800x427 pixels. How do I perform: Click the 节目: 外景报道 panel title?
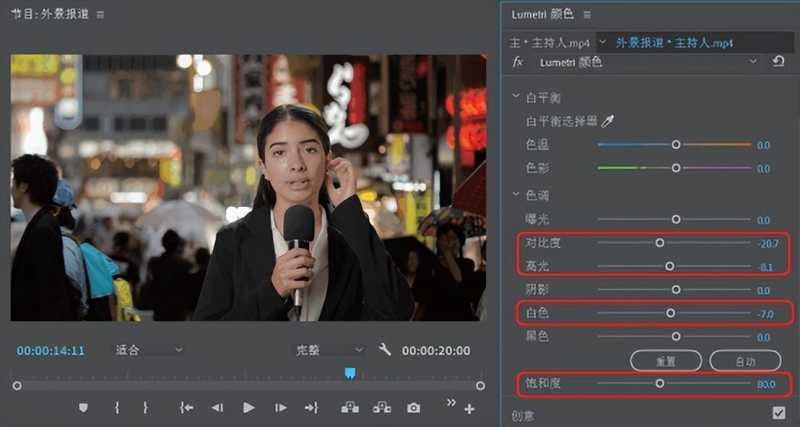(49, 14)
